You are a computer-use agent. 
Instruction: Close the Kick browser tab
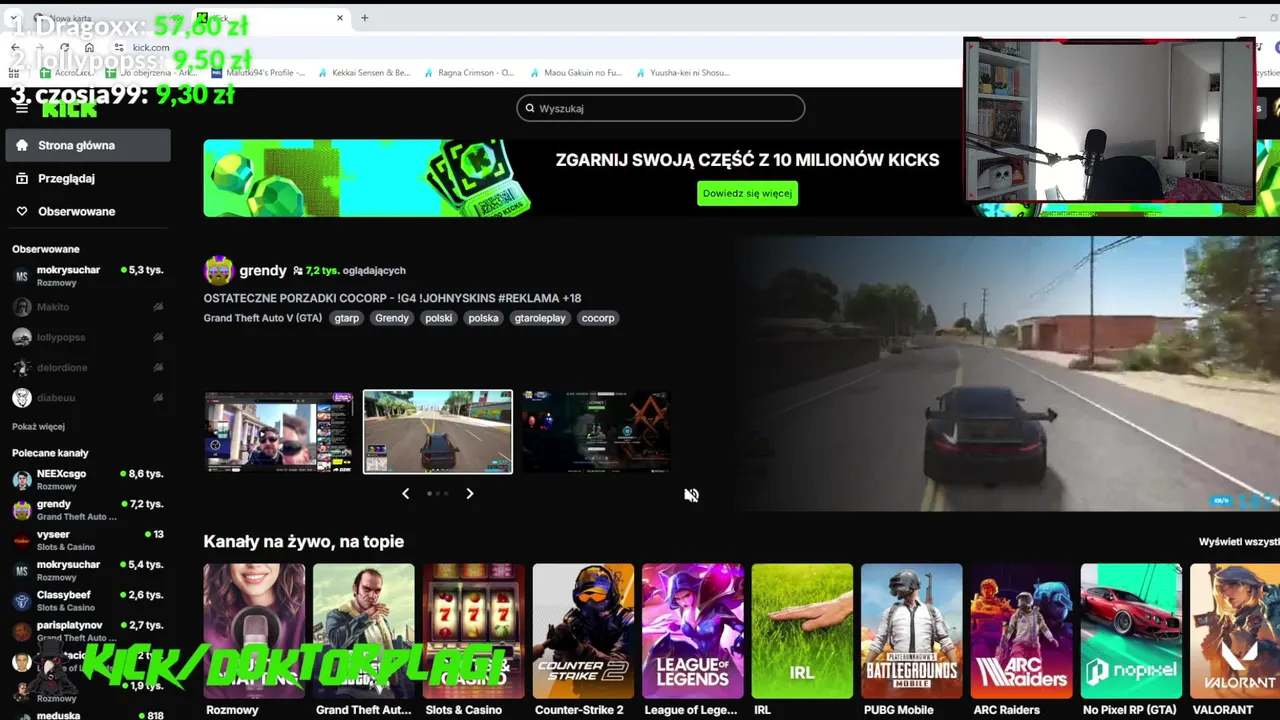click(340, 18)
